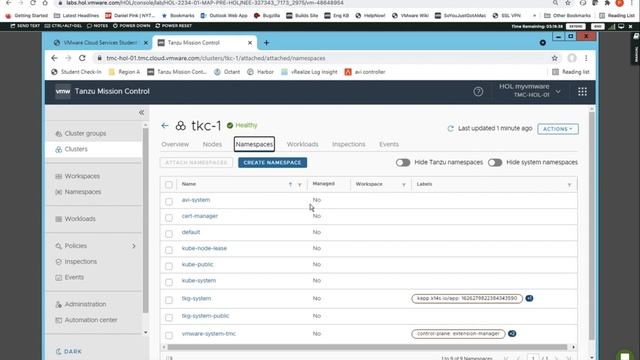
Task: Click the table horizontal scrollbar
Action: (367, 347)
